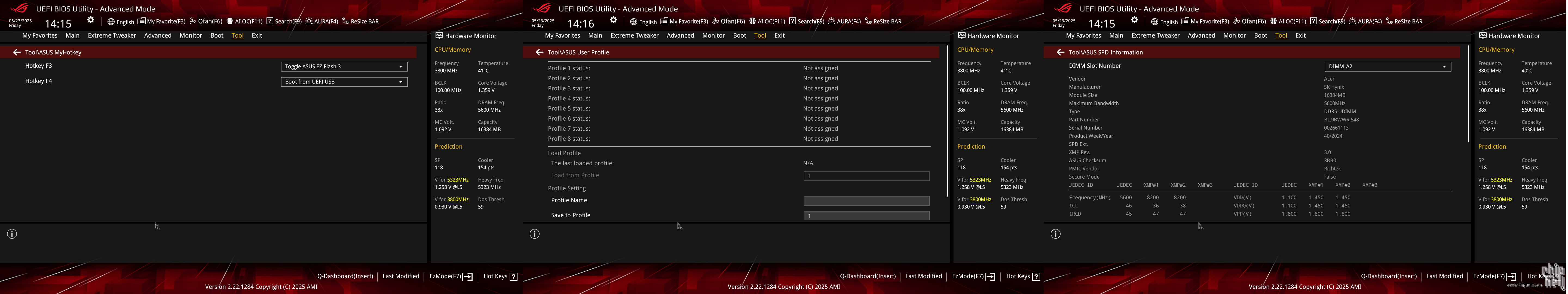Toggle ReSize BAR in MyHotkey screen

(360, 21)
